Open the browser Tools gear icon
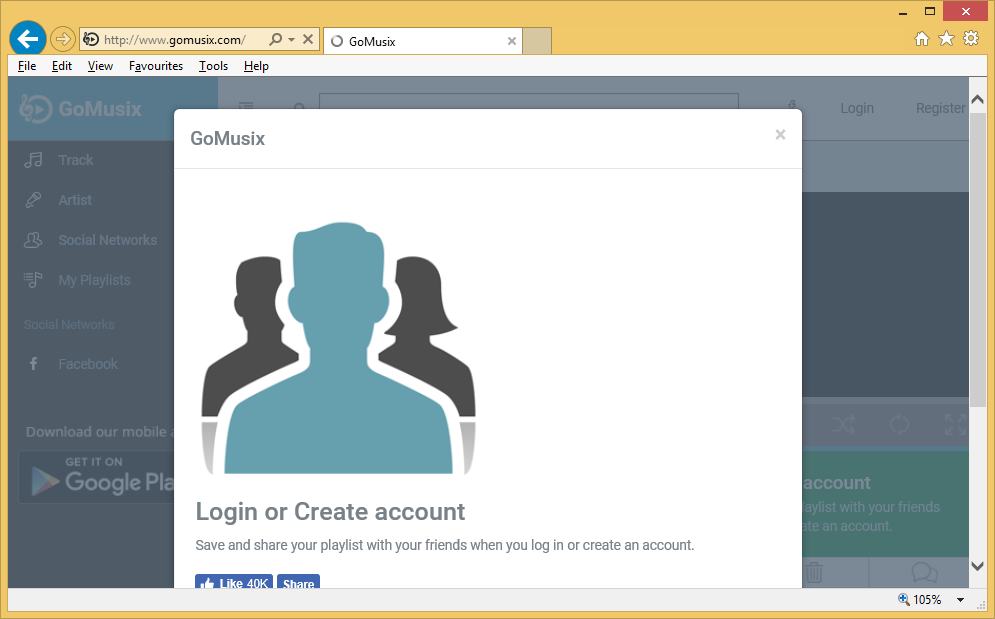Screen dimensions: 995x619 [x=971, y=39]
